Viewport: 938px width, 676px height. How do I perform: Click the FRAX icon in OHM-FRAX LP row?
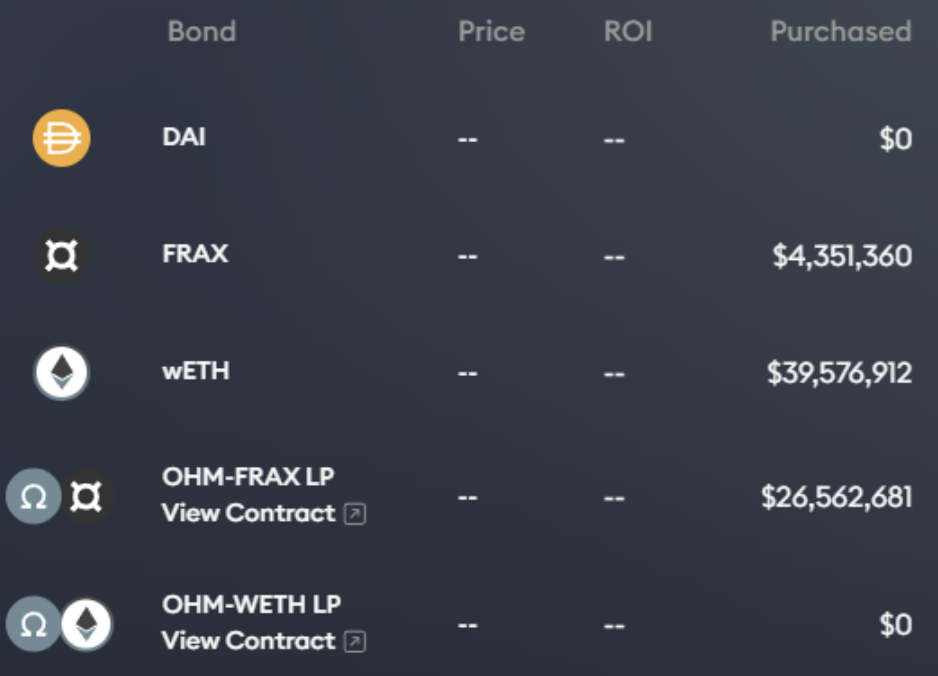(x=86, y=497)
